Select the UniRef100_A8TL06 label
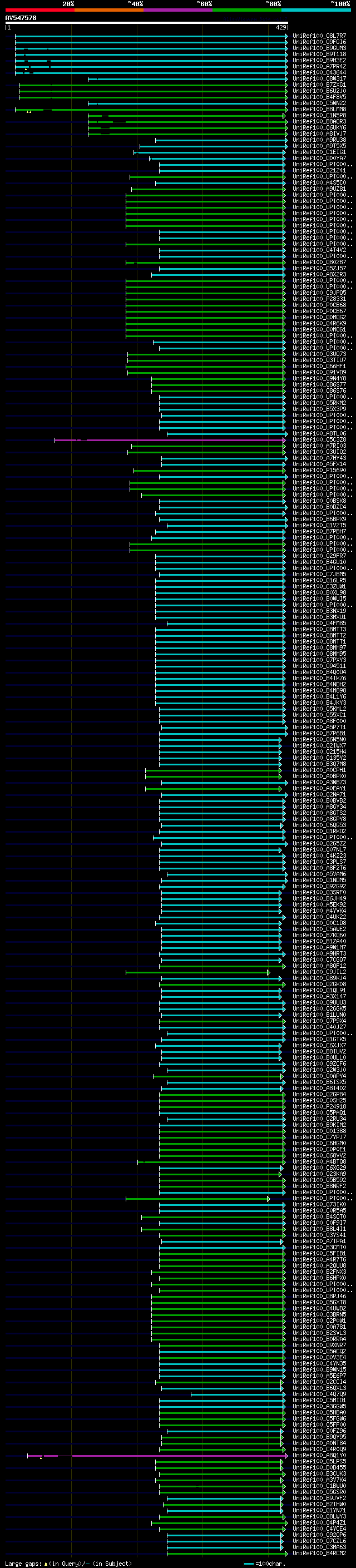The image size is (356, 1568). (x=319, y=433)
